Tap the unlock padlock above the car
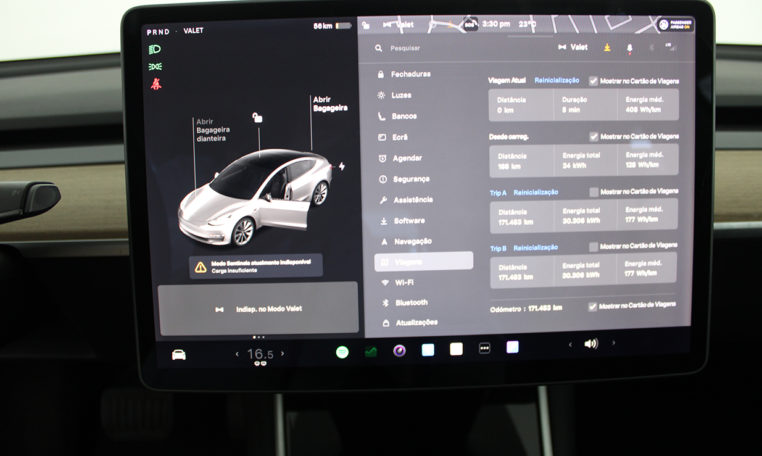Viewport: 762px width, 456px height. coord(257,117)
